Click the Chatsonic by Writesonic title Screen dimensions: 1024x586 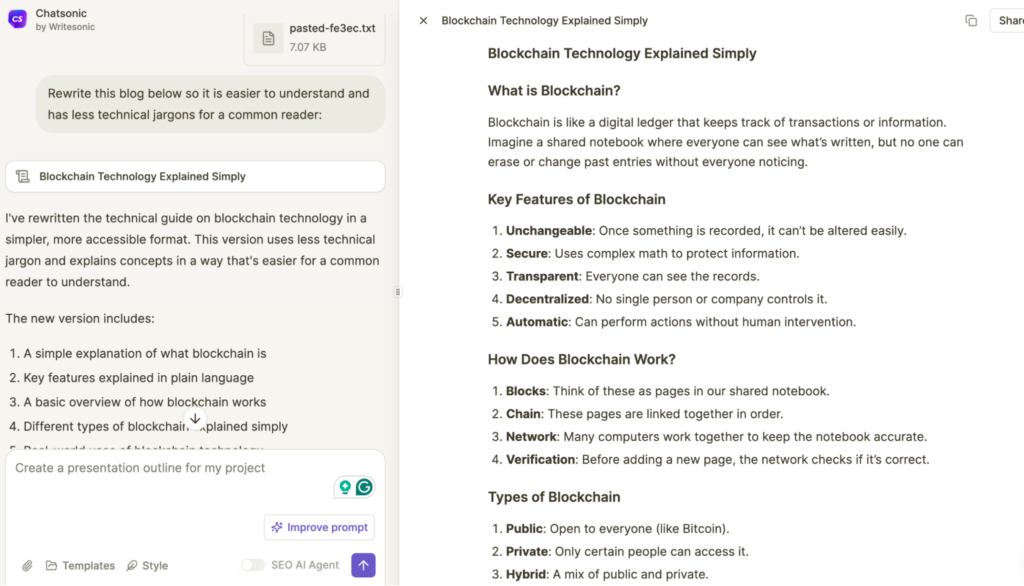[x=65, y=20]
